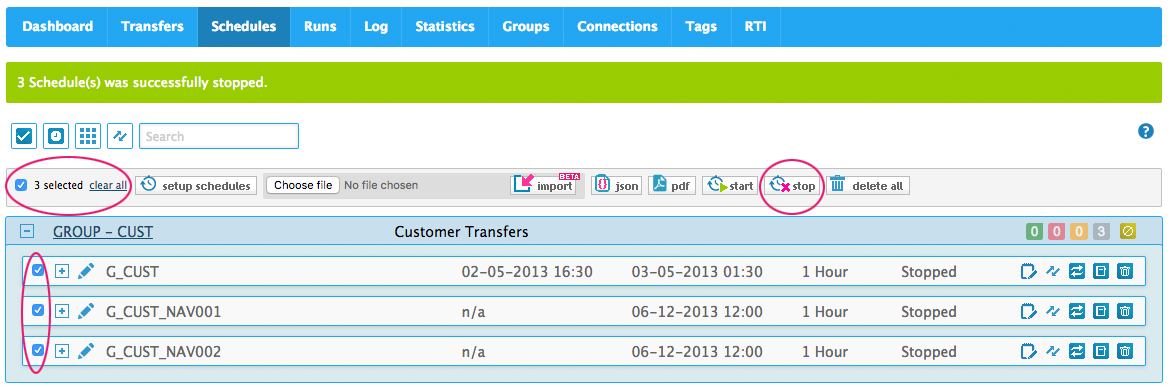Screen dimensions: 1171x387
Task: Open the GROUP - CUST link
Action: coord(103,232)
